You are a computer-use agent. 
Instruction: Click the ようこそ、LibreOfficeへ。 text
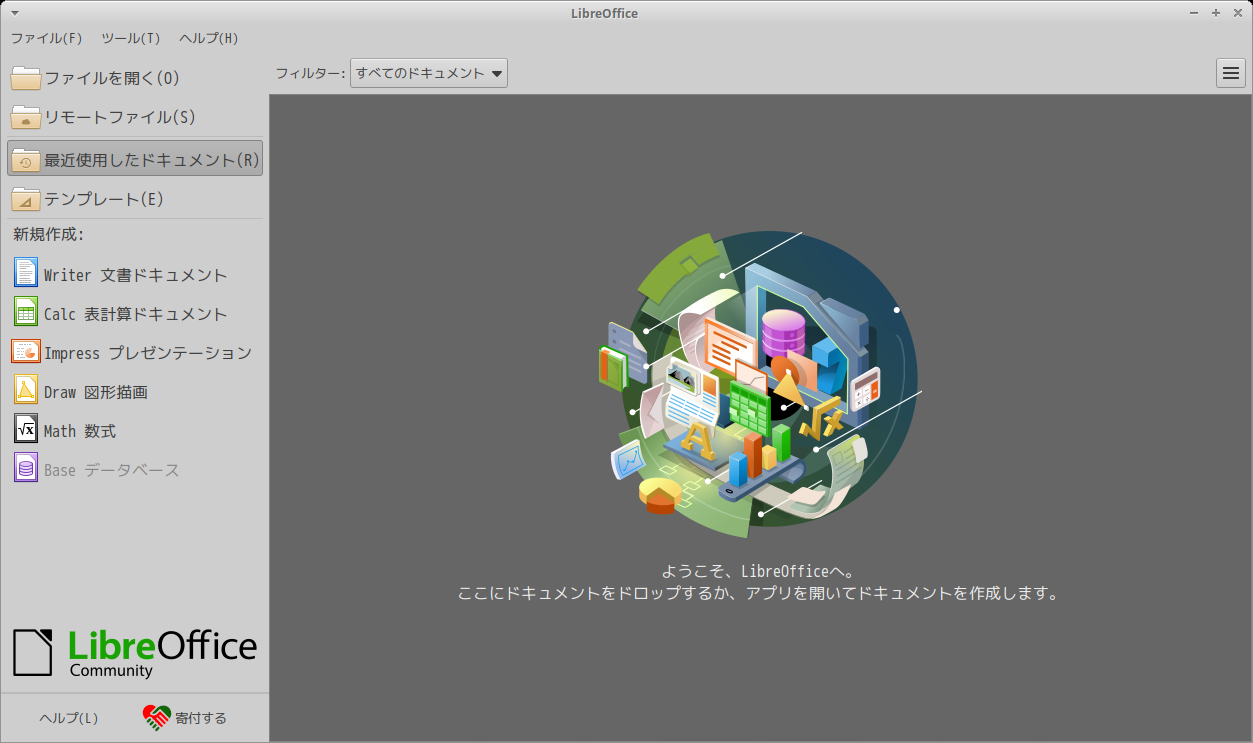(x=757, y=571)
